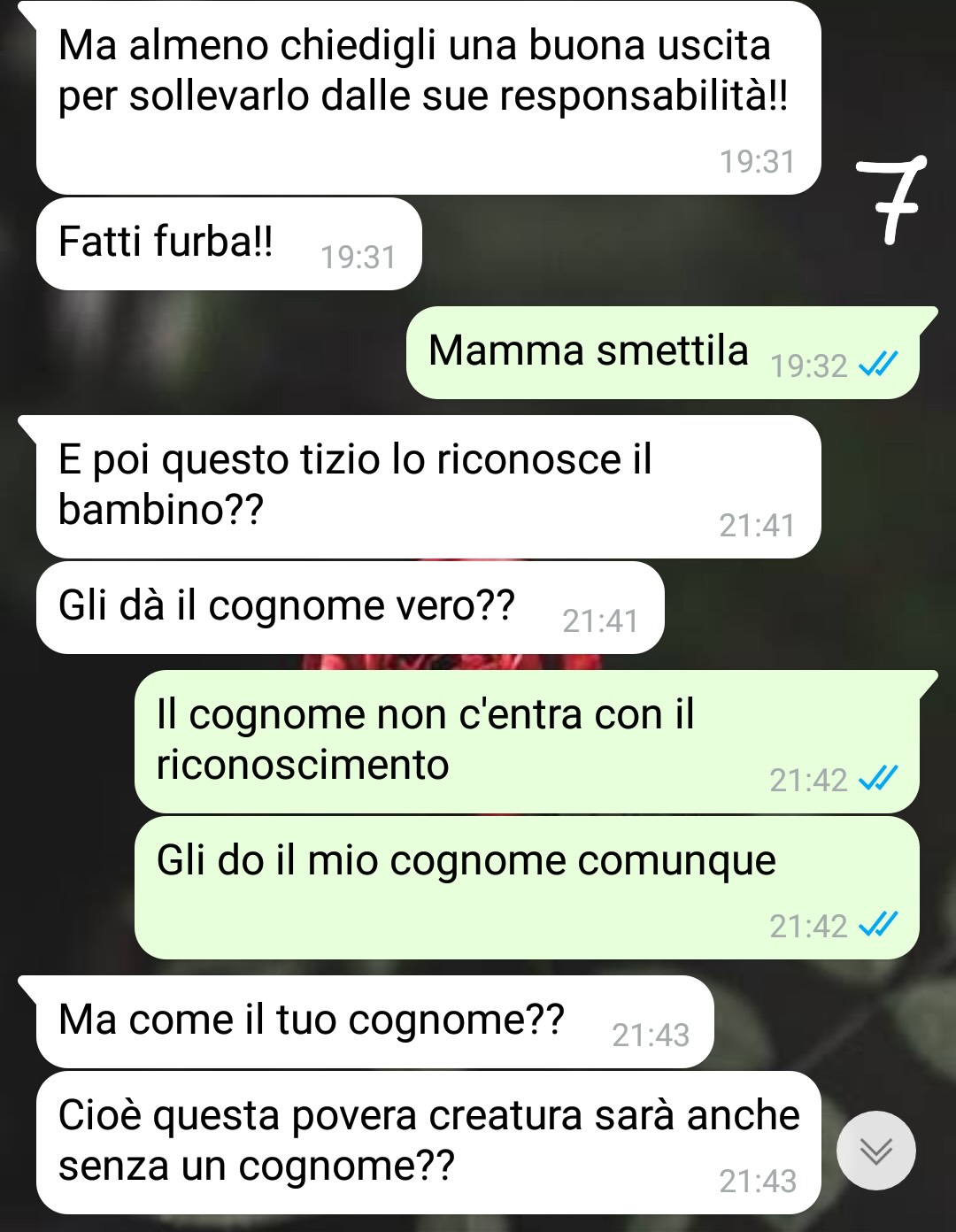Viewport: 956px width, 1232px height.
Task: Select message 'Gli do il mio cognome comunque'
Action: pyautogui.click(x=527, y=888)
